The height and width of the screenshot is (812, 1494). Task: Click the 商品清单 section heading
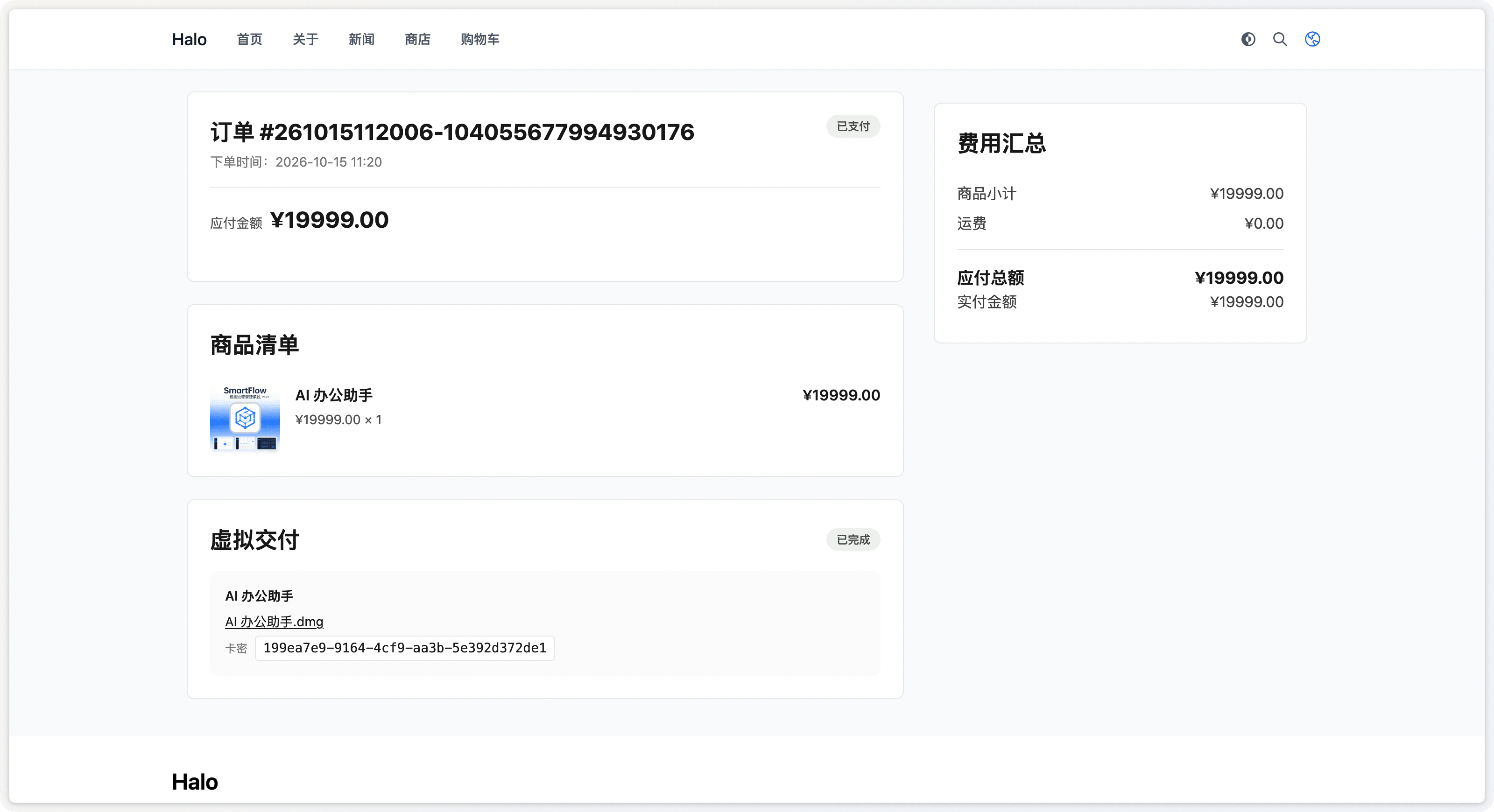click(254, 345)
